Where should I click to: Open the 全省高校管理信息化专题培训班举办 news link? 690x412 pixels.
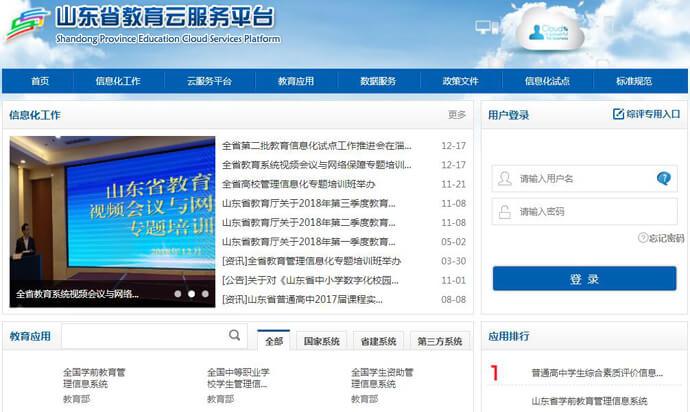tap(298, 184)
